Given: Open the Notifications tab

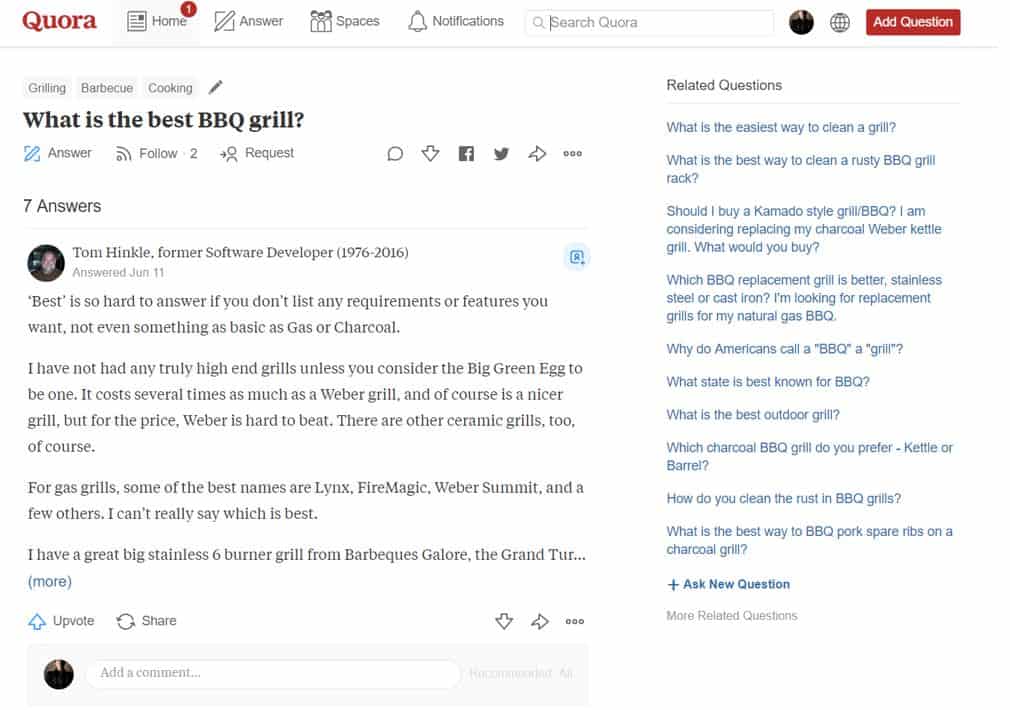Looking at the screenshot, I should click(x=456, y=21).
